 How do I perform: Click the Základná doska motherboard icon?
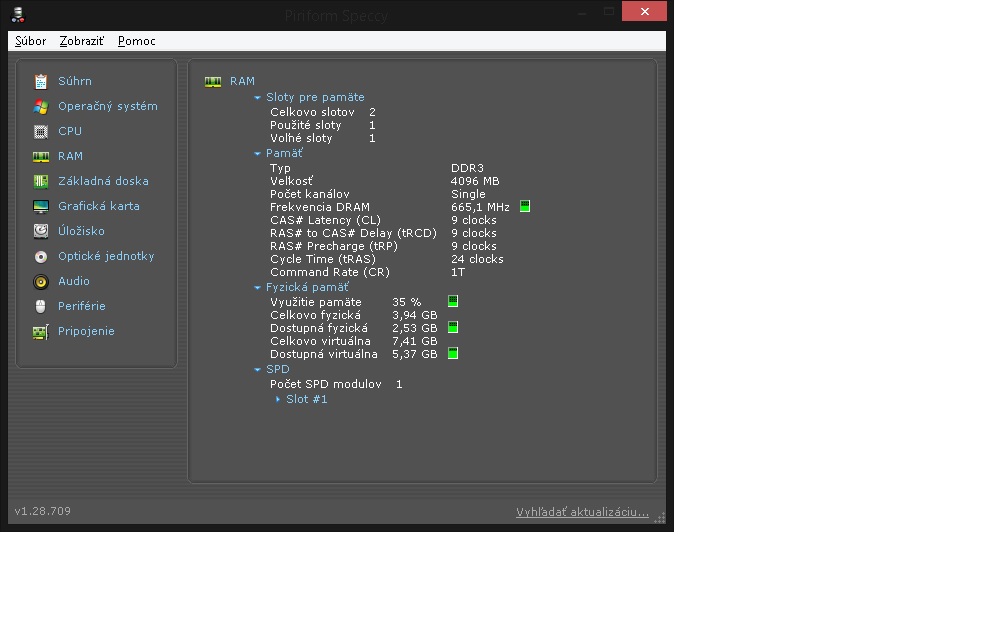tap(40, 182)
